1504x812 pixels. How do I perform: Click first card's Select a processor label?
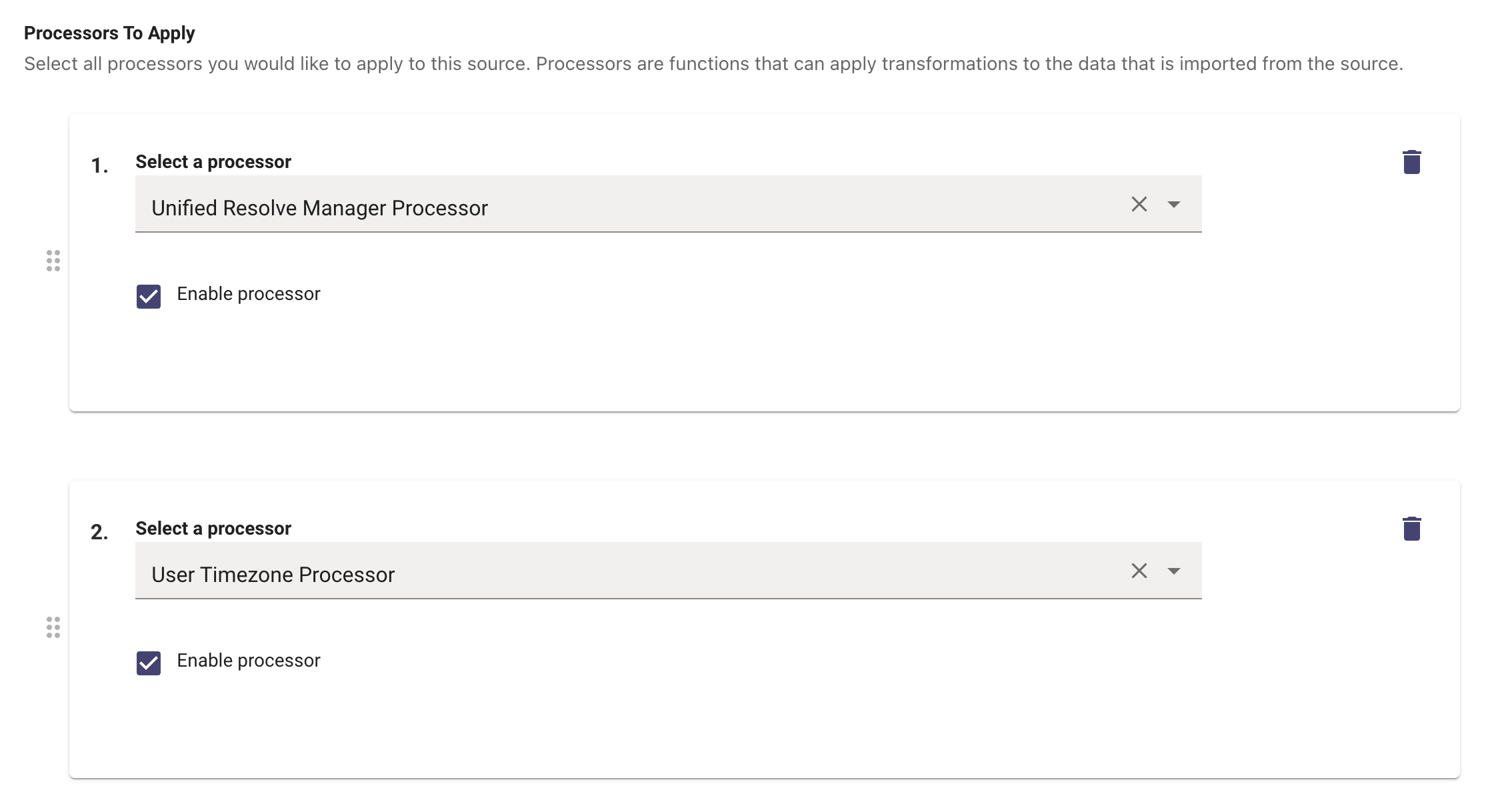[x=213, y=162]
